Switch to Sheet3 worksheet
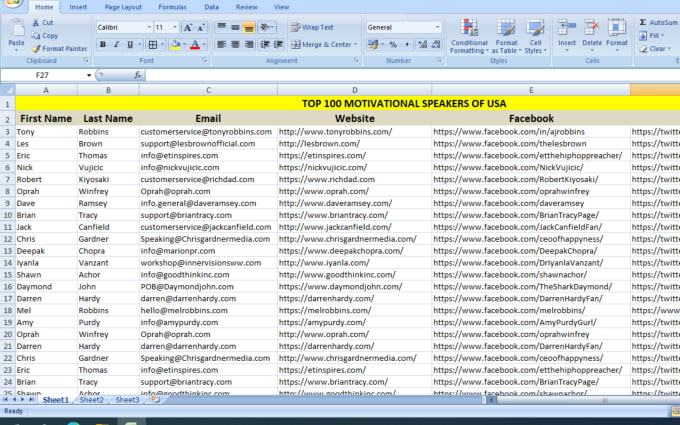 tap(127, 400)
